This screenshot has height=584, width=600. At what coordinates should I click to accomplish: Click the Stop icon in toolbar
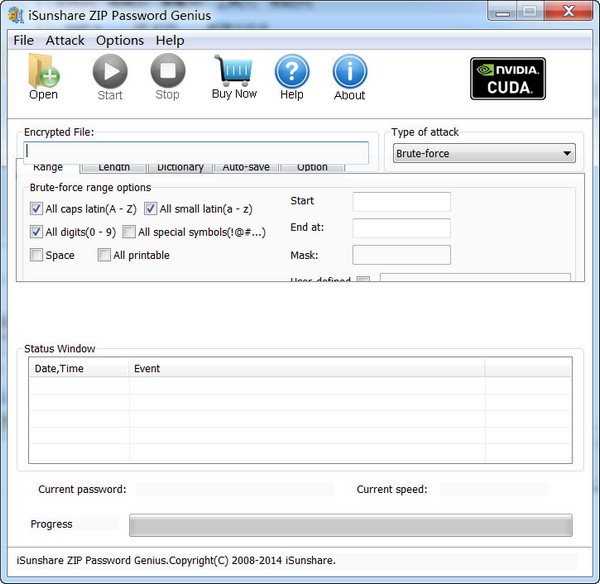pos(167,72)
